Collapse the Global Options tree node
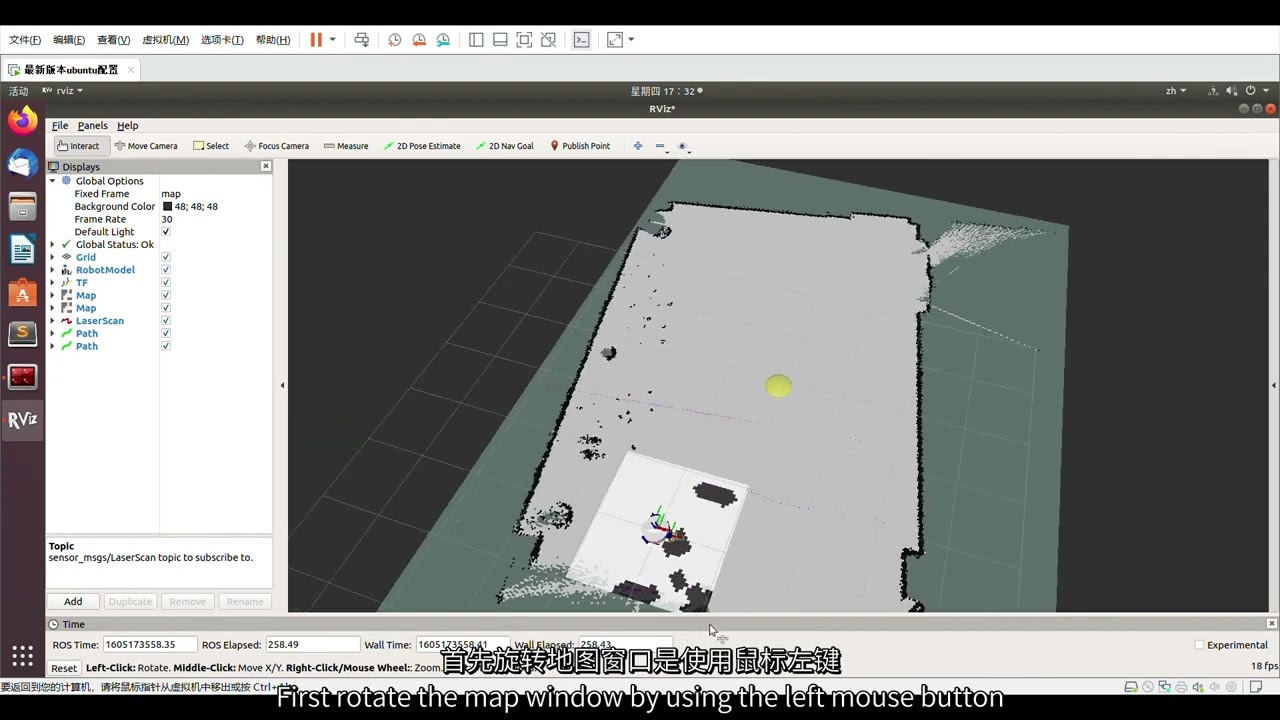 (53, 181)
